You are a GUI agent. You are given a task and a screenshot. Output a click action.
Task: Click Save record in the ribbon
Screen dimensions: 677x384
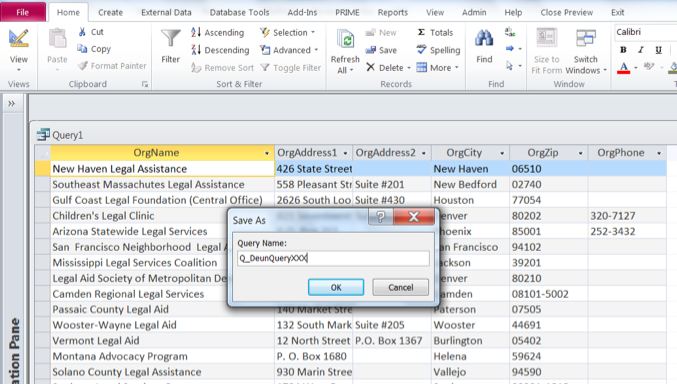pyautogui.click(x=381, y=50)
